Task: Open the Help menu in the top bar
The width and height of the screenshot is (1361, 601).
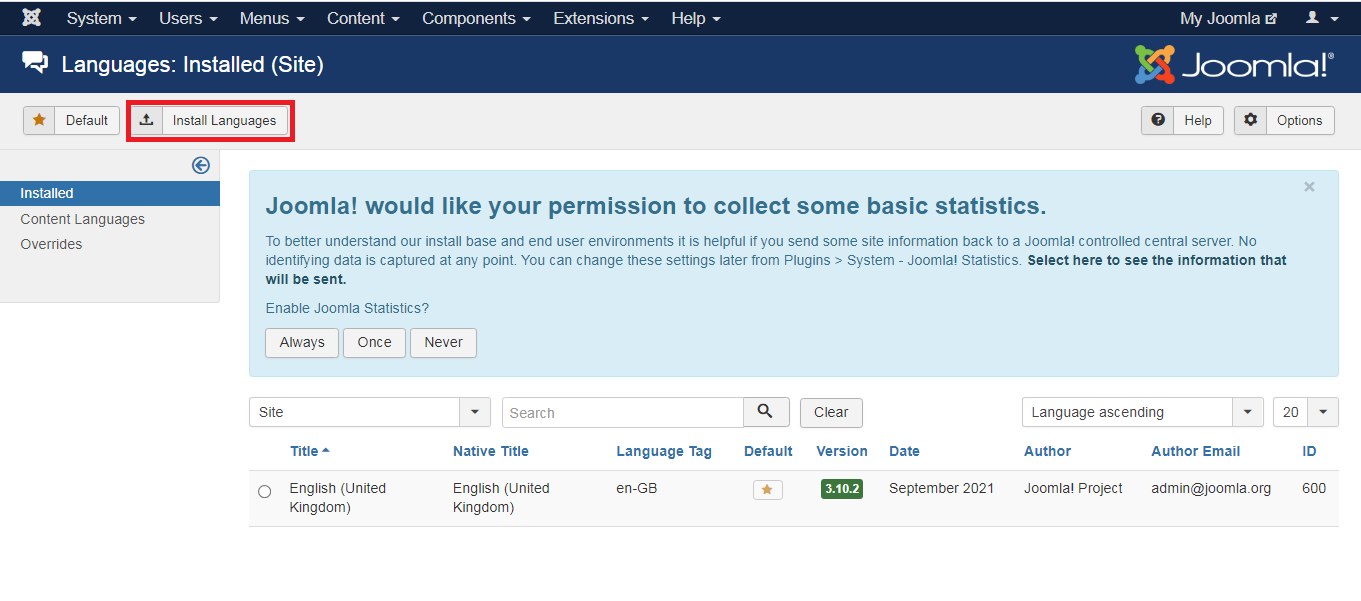Action: point(696,18)
